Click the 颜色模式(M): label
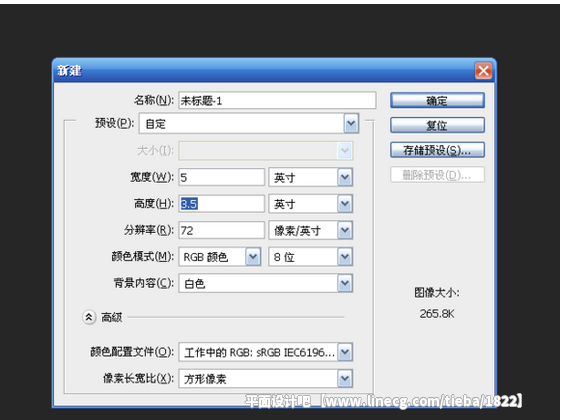This screenshot has height=420, width=563. 143,257
